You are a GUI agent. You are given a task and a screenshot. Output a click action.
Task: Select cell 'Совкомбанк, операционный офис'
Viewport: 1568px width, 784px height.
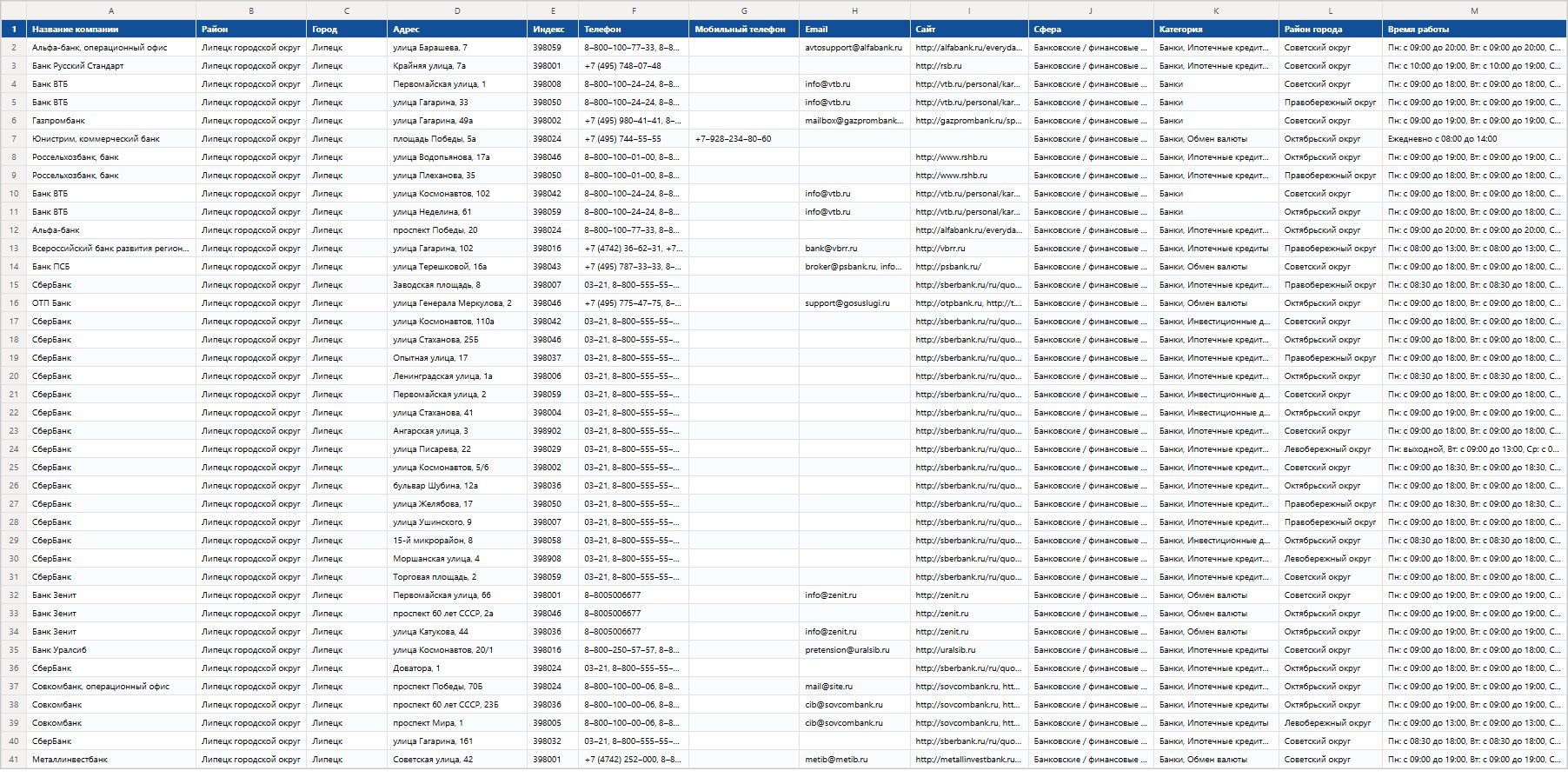111,687
